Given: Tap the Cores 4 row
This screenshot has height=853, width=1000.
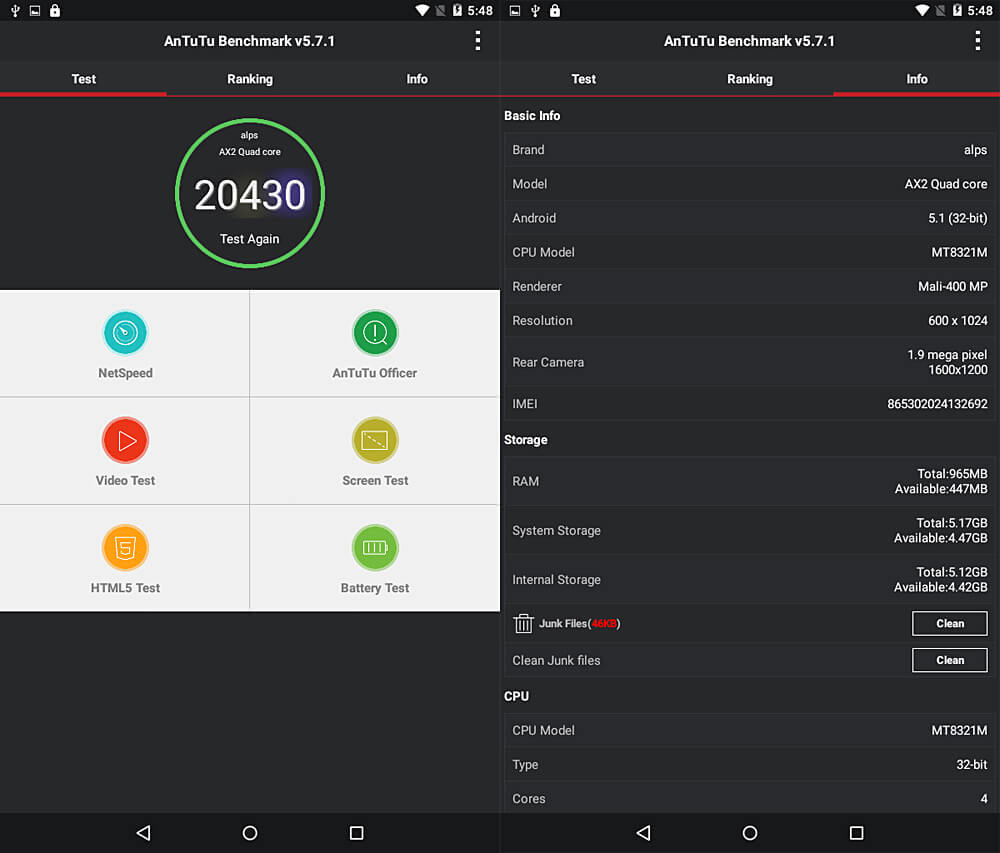Looking at the screenshot, I should click(x=750, y=799).
